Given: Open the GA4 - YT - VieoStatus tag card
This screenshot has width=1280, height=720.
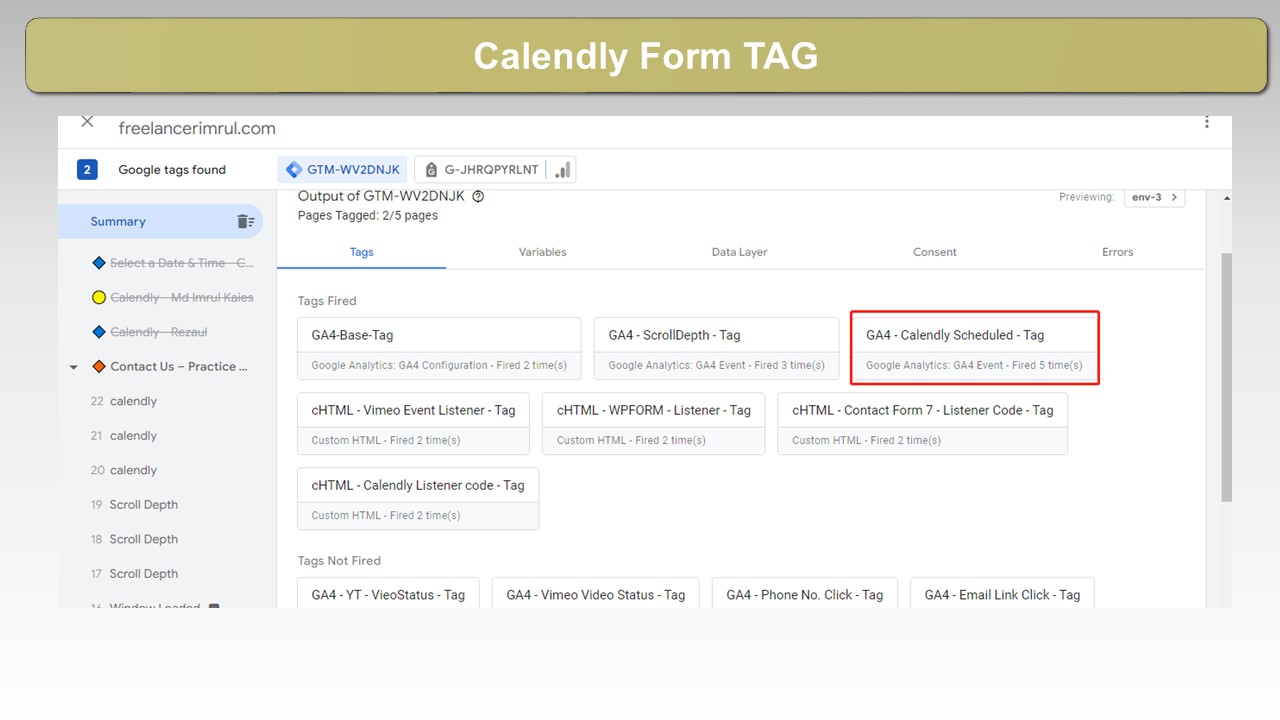Looking at the screenshot, I should tap(388, 593).
